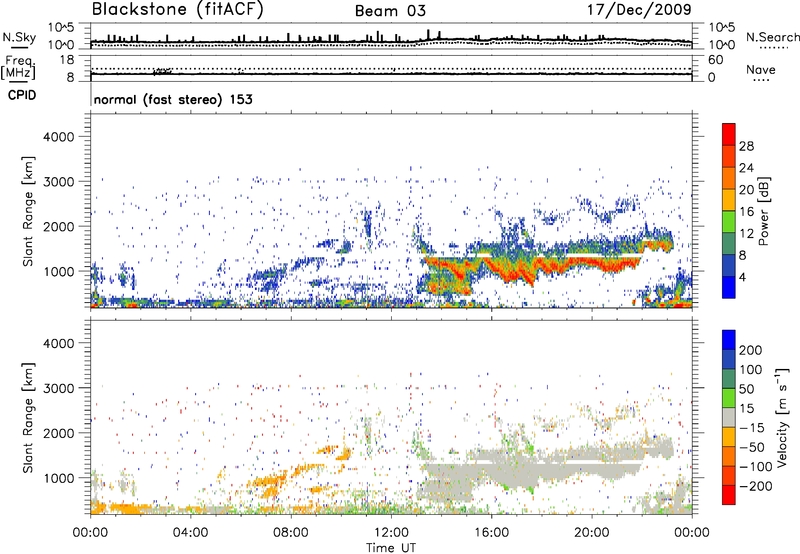The width and height of the screenshot is (800, 554).
Task: Click the gray -15 to 15 Velocity colorbar segment
Action: [x=729, y=418]
